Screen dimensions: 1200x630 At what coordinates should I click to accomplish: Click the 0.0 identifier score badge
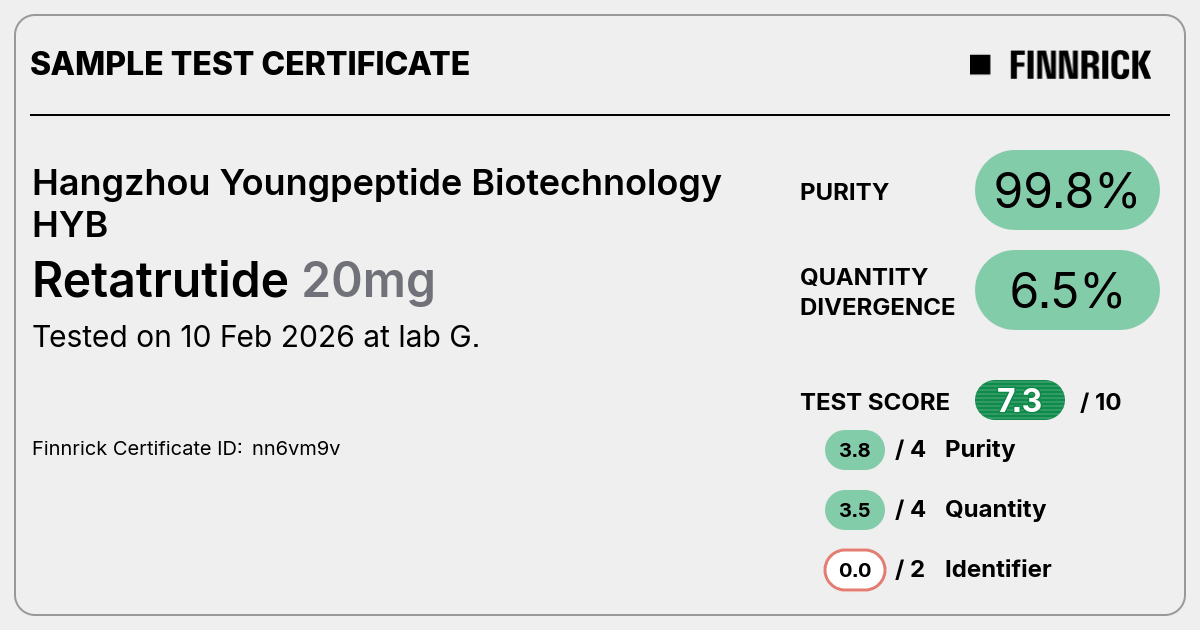(855, 570)
